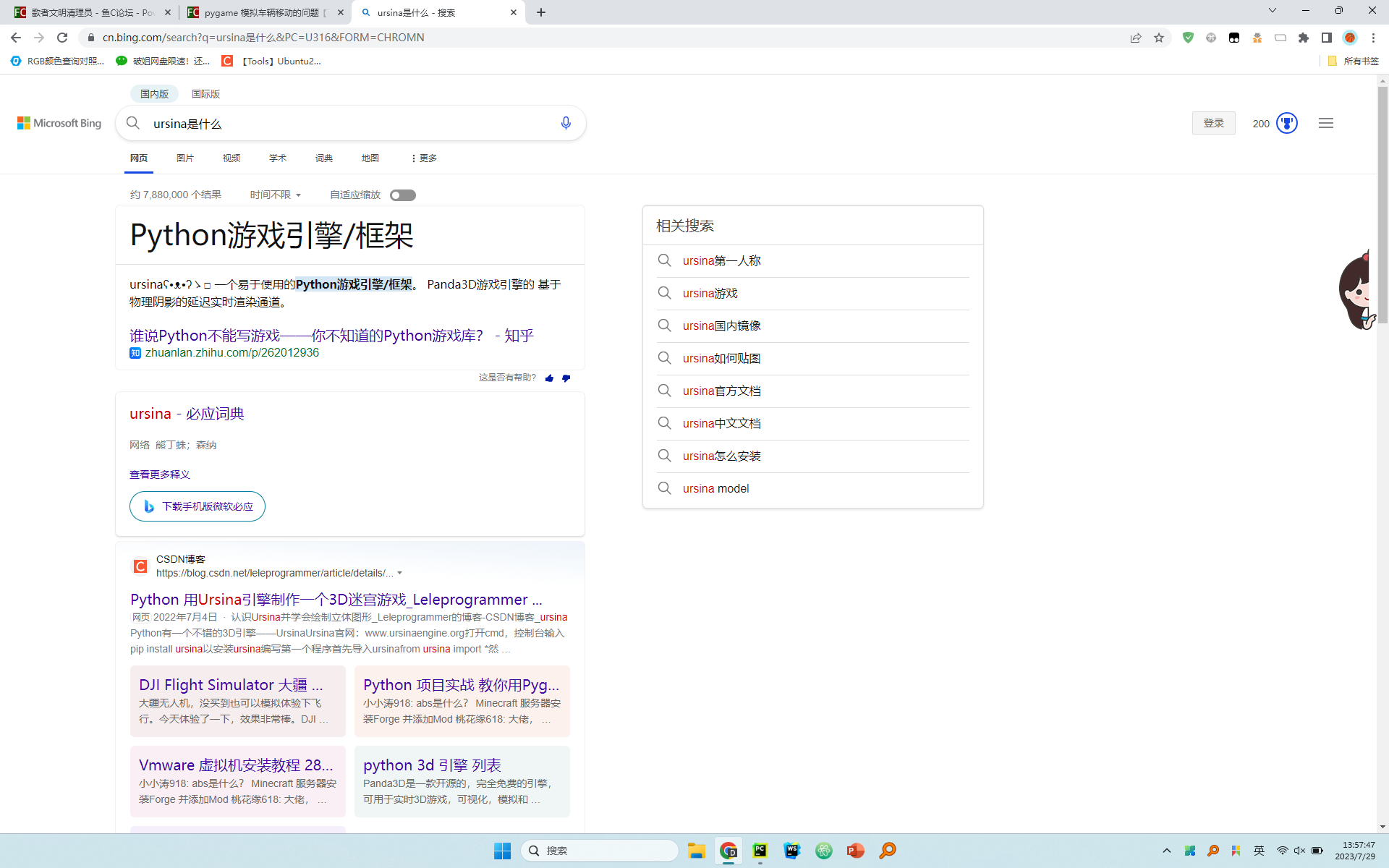Bookmark this page with the star icon
The image size is (1389, 868).
[x=1159, y=38]
